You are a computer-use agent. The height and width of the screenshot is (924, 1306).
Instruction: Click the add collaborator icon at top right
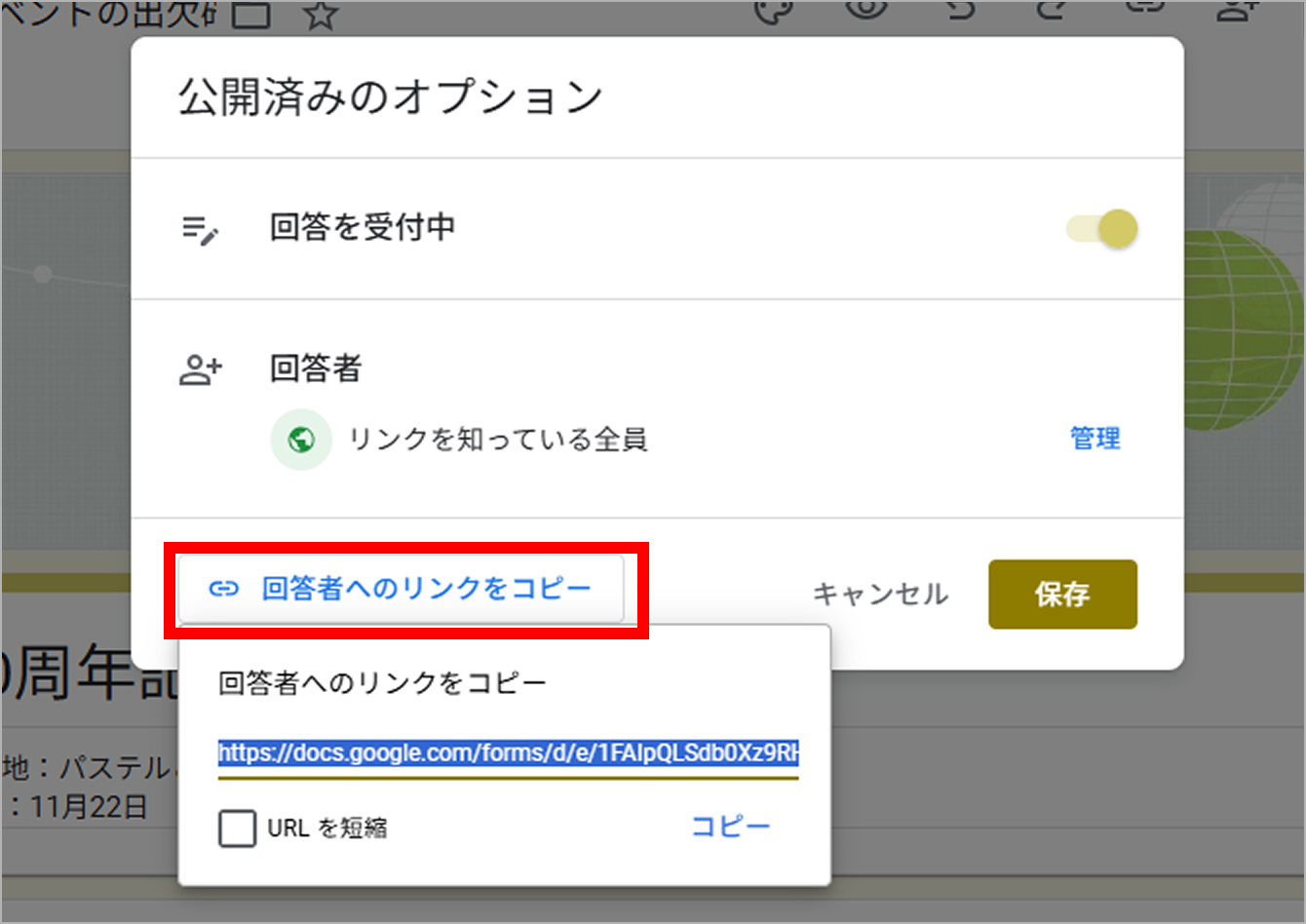(1237, 10)
